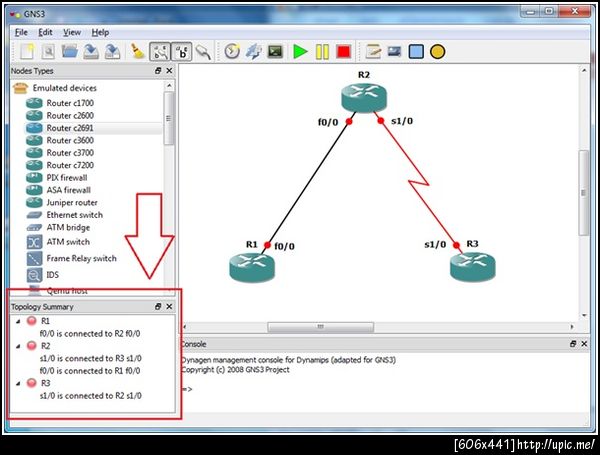This screenshot has height=455, width=600.
Task: Click the R1 router on canvas
Action: [252, 267]
